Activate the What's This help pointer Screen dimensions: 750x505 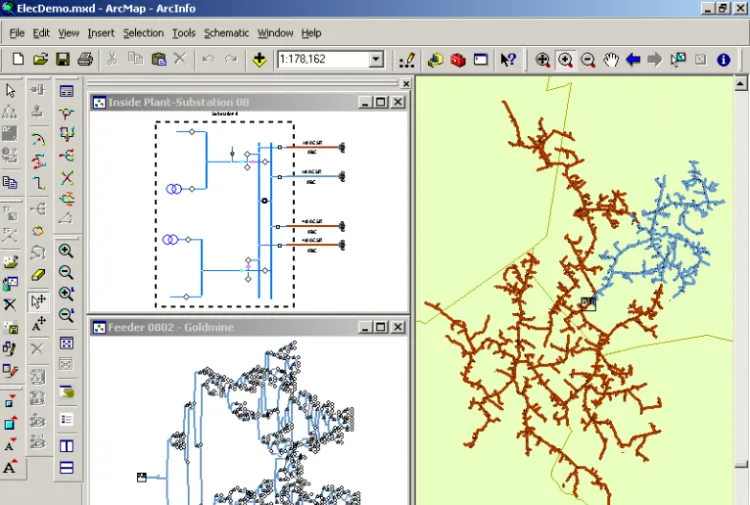click(x=508, y=60)
